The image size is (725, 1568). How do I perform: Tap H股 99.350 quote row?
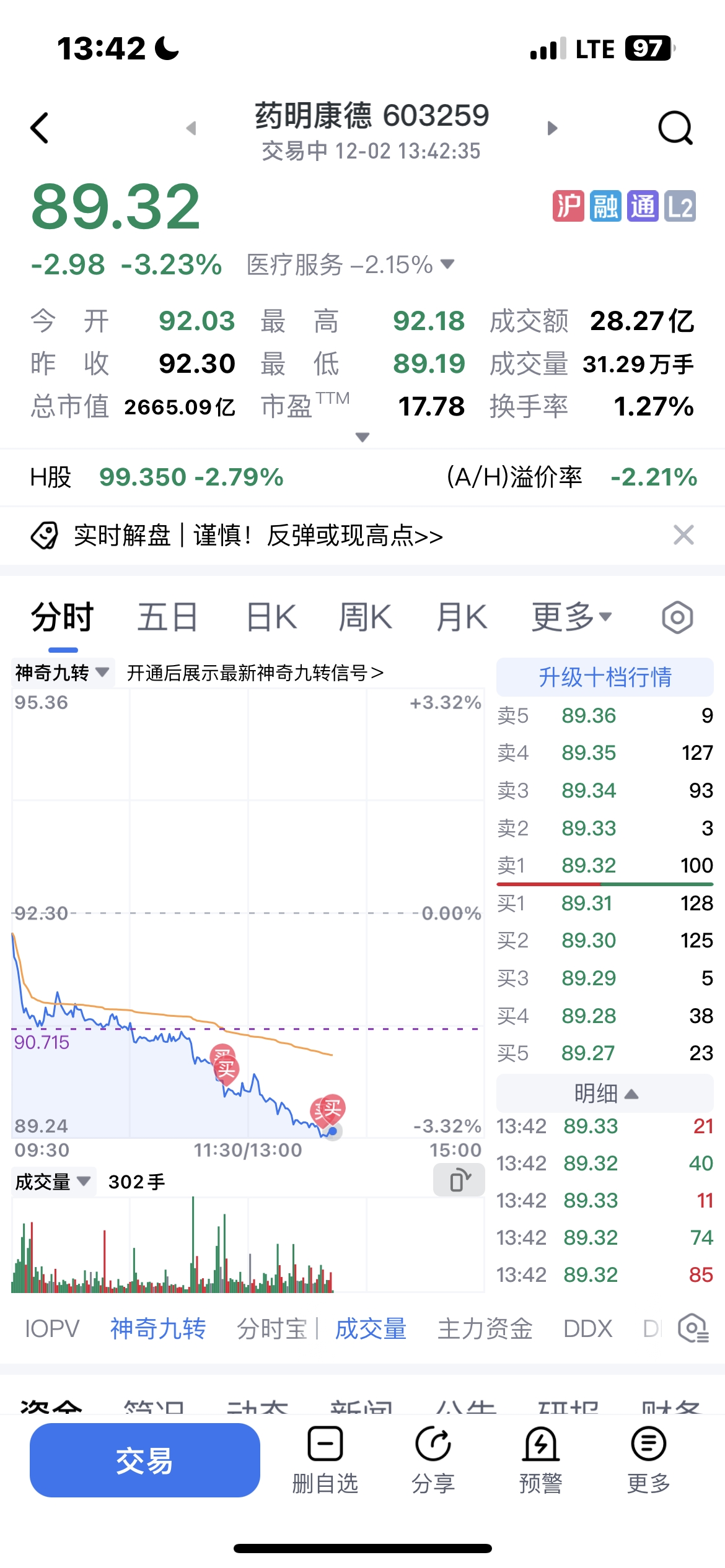(x=157, y=477)
